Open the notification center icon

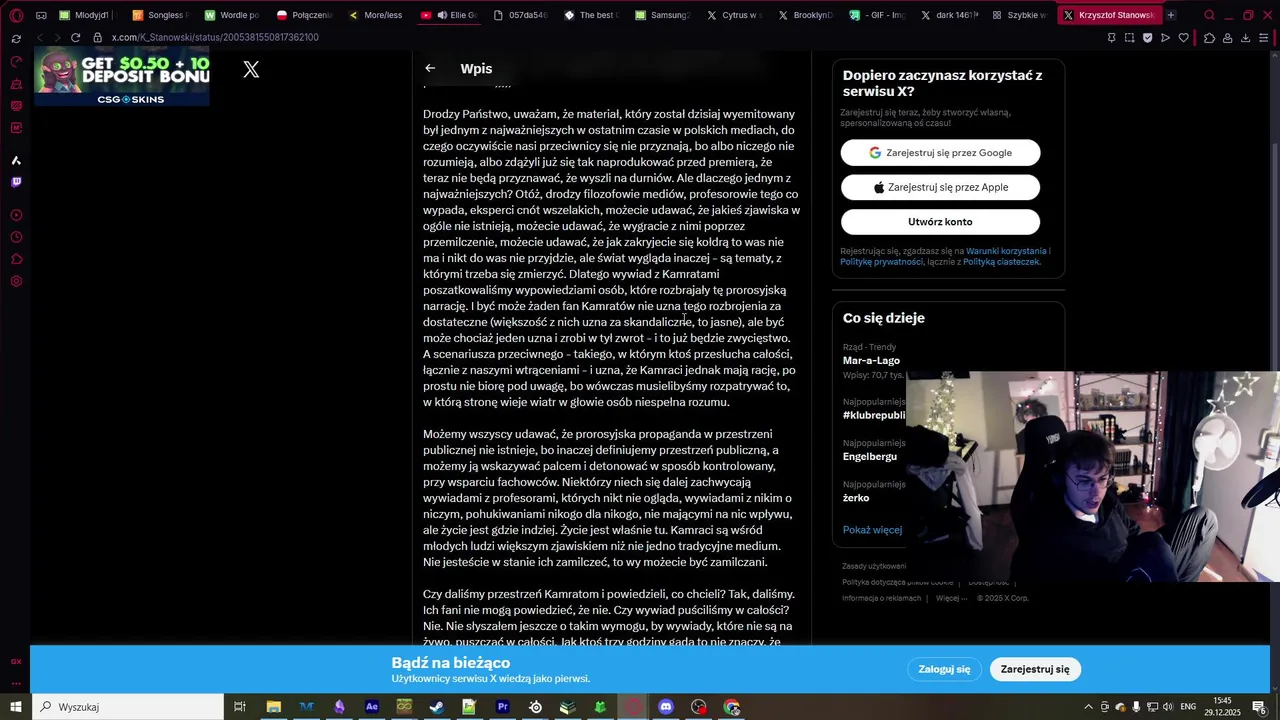[x=1260, y=707]
